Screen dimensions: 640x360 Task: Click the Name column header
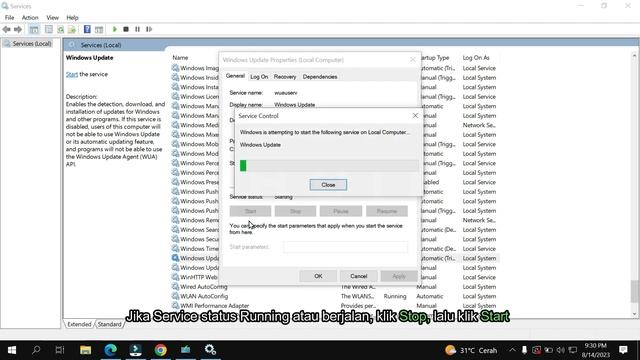[x=180, y=58]
